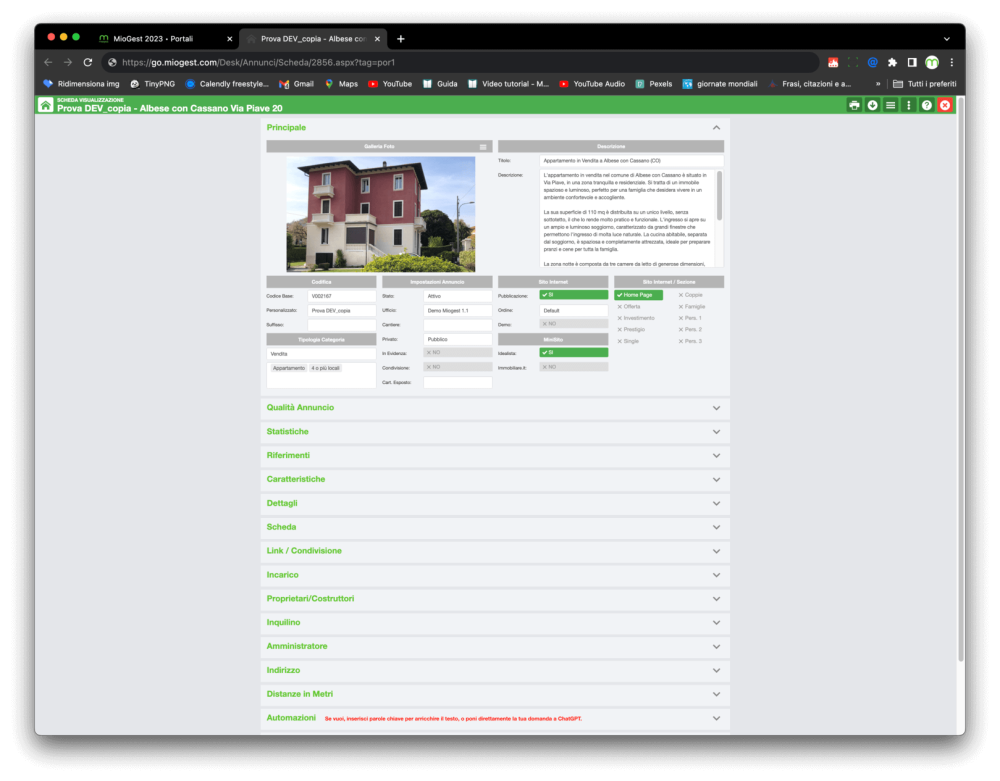1000x781 pixels.
Task: Toggle the Home Page section checkbox
Action: click(638, 295)
